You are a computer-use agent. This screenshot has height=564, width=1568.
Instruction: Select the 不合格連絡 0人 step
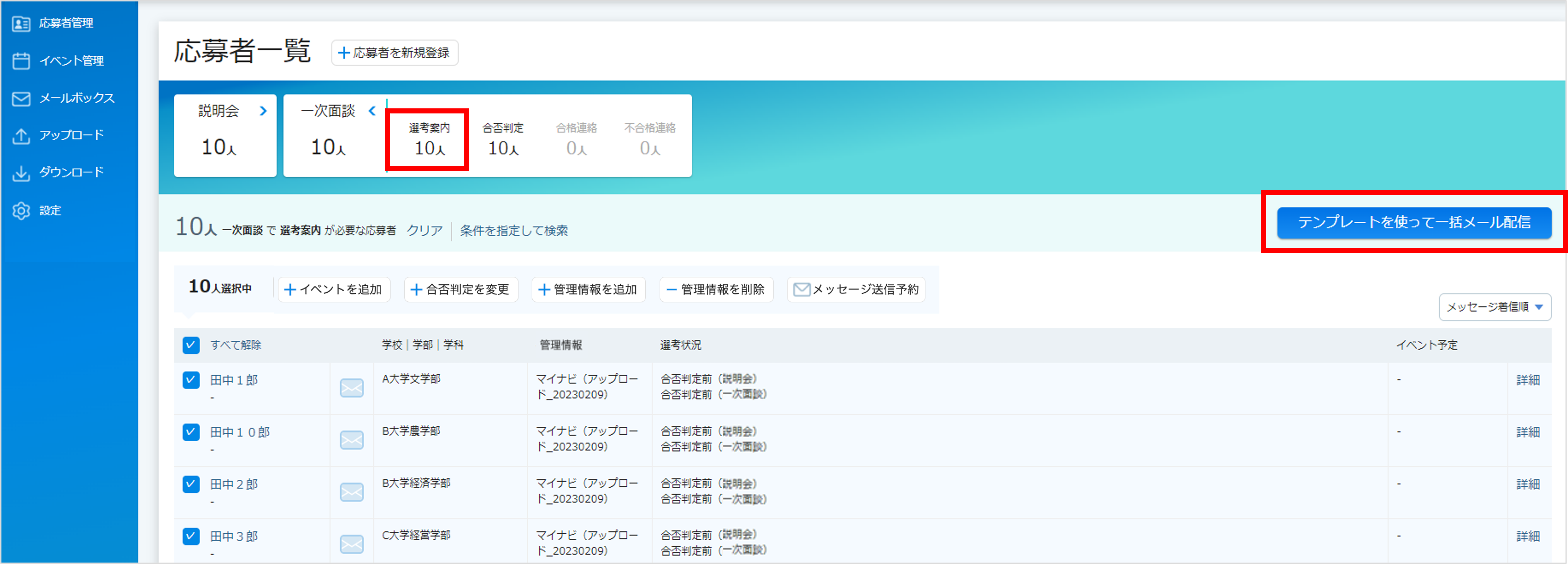tap(649, 139)
